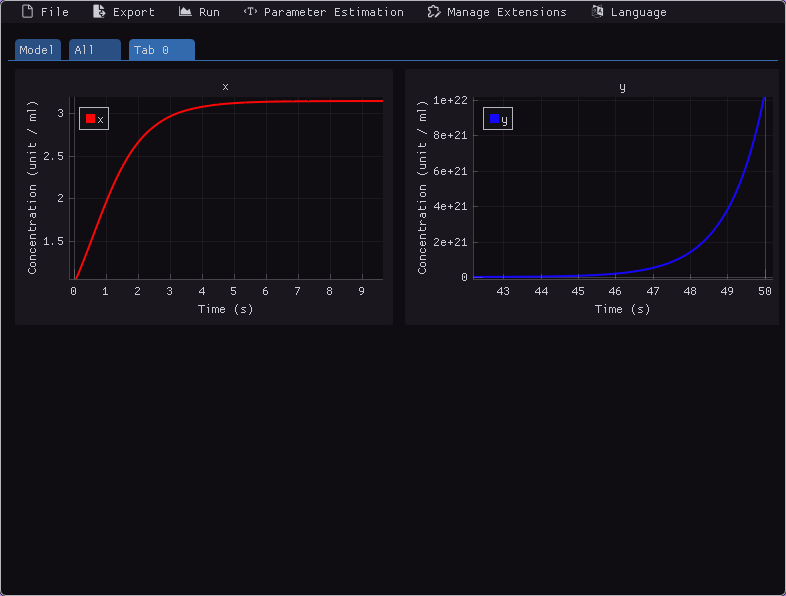Switch to the All tab
The height and width of the screenshot is (596, 786).
95,50
